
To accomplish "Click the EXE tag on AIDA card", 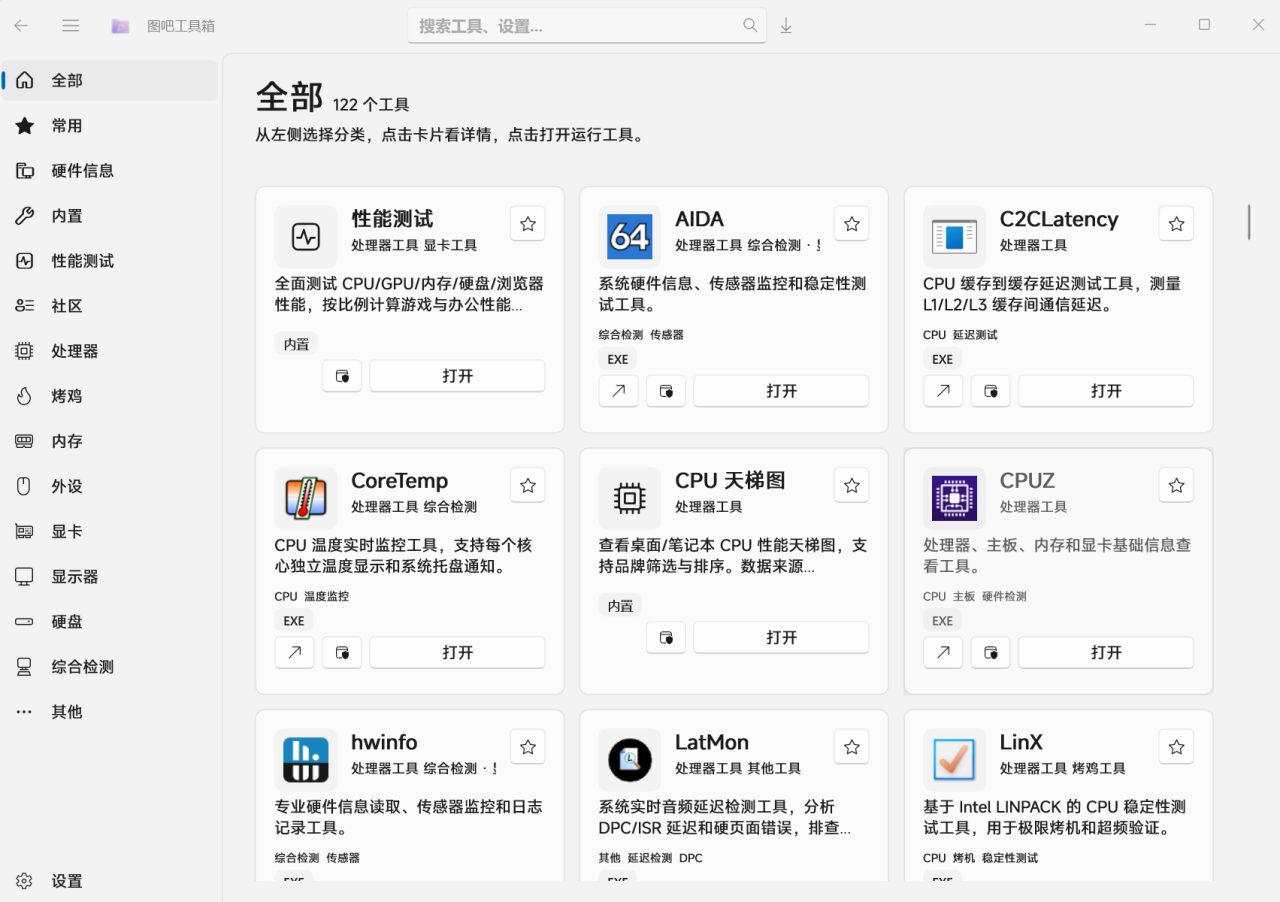I will tap(618, 359).
